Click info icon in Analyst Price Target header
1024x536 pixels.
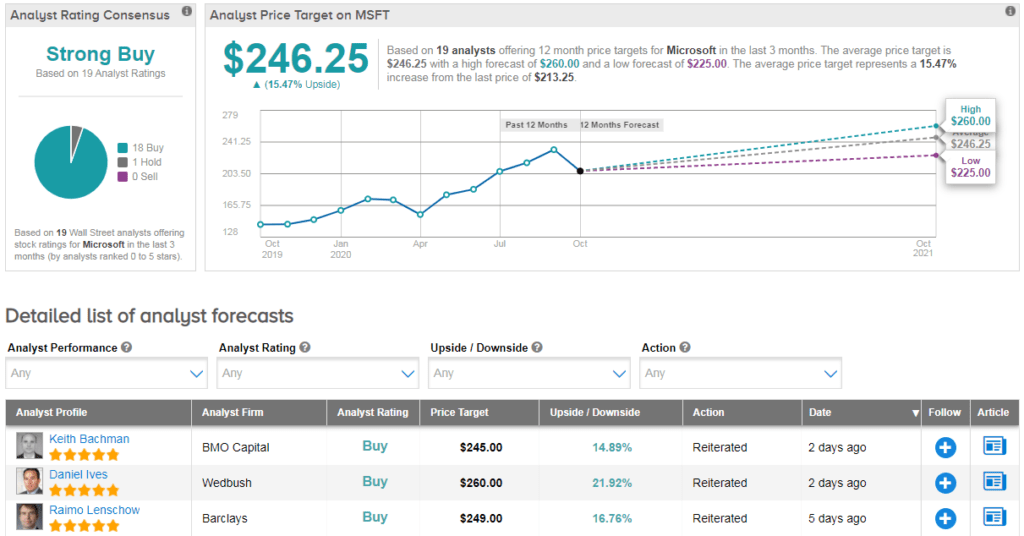point(1009,13)
